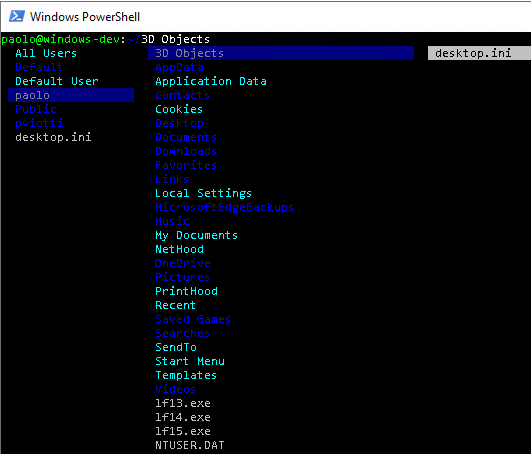
Task: Select the Templates entry
Action: (x=186, y=375)
